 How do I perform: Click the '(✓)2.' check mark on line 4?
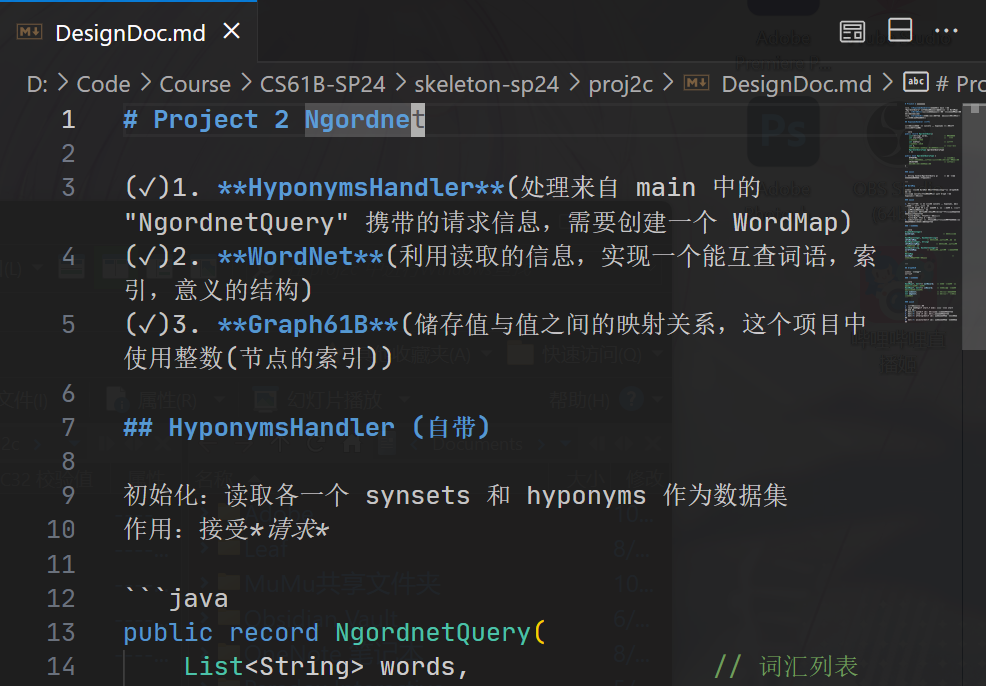(162, 257)
